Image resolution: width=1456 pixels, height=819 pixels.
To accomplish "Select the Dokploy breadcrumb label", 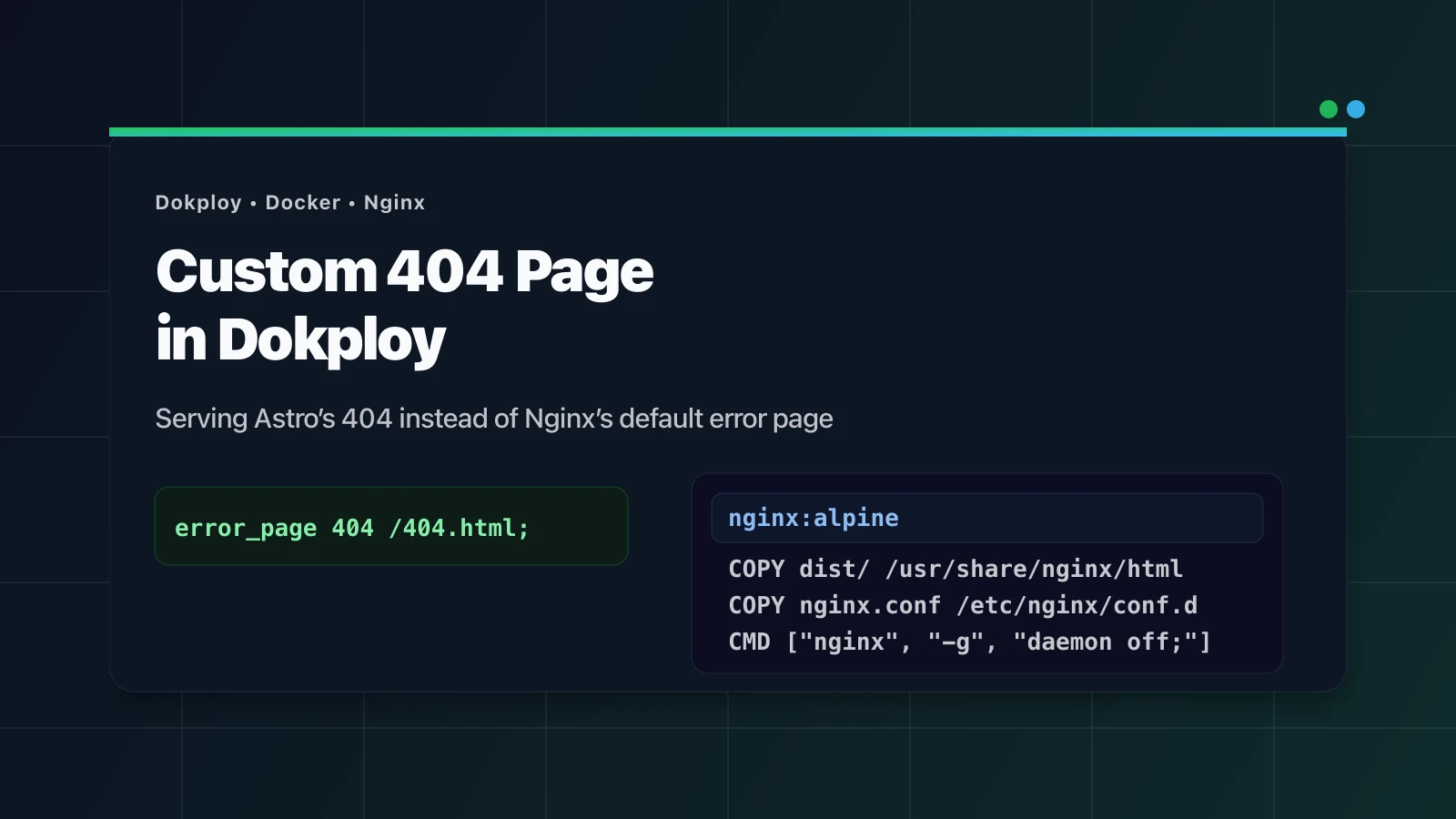I will pyautogui.click(x=197, y=202).
